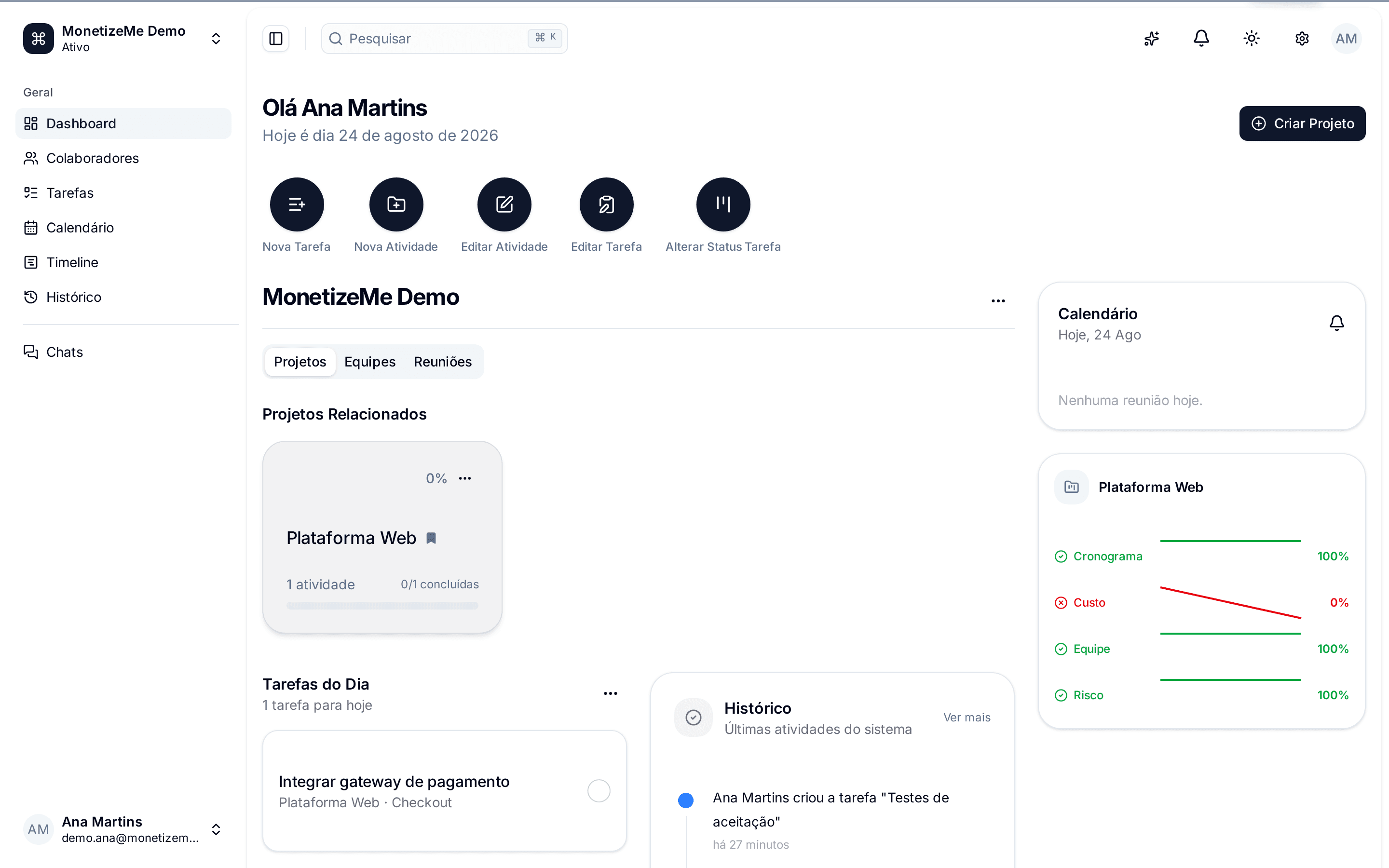Click the Calendário sidebar icon
1389x868 pixels.
point(31,227)
